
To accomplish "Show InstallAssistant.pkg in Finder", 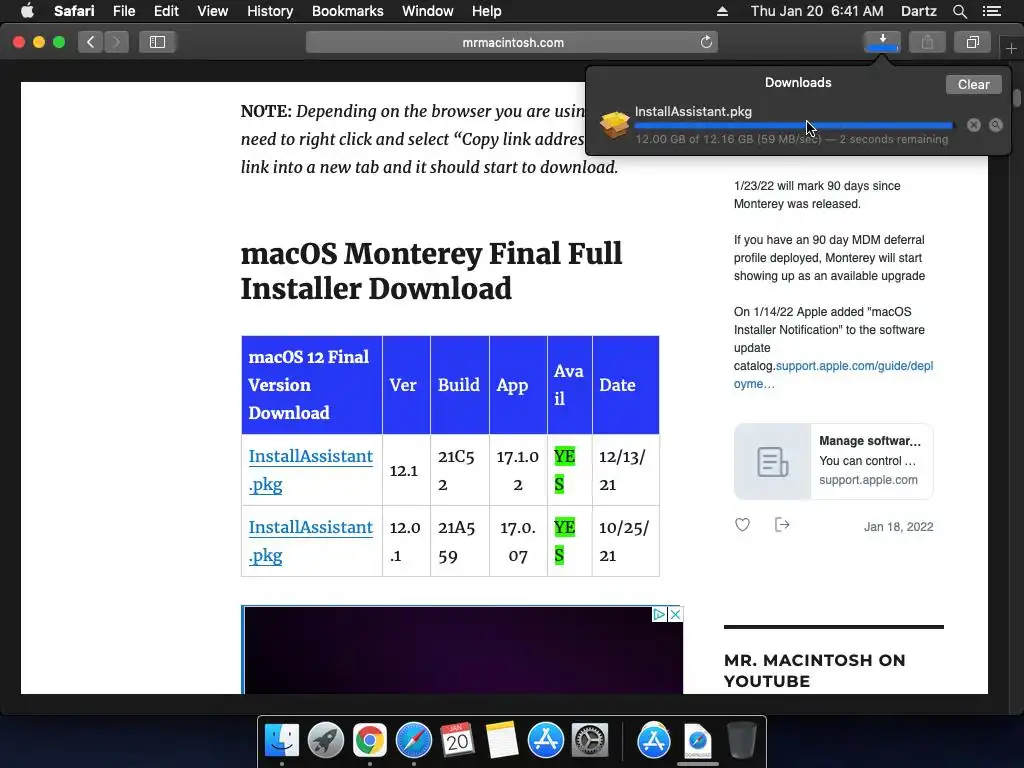I will point(995,125).
